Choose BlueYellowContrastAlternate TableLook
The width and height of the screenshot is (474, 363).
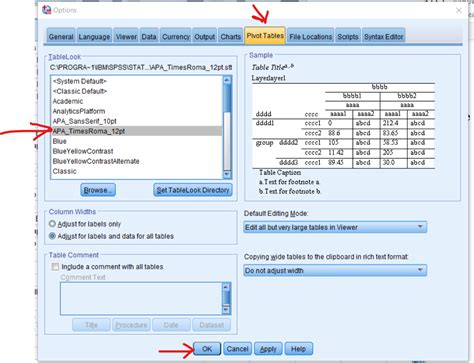[136, 161]
